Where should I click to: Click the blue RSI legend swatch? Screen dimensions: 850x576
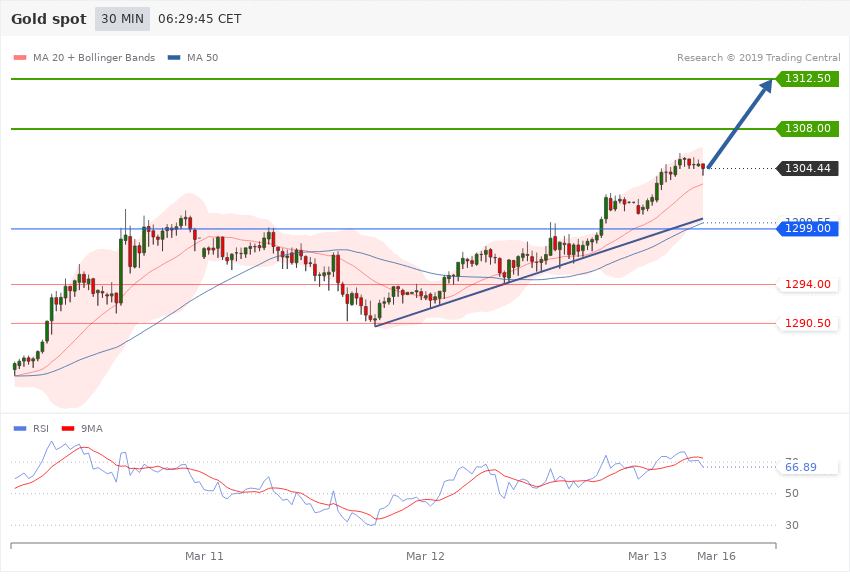coord(20,429)
